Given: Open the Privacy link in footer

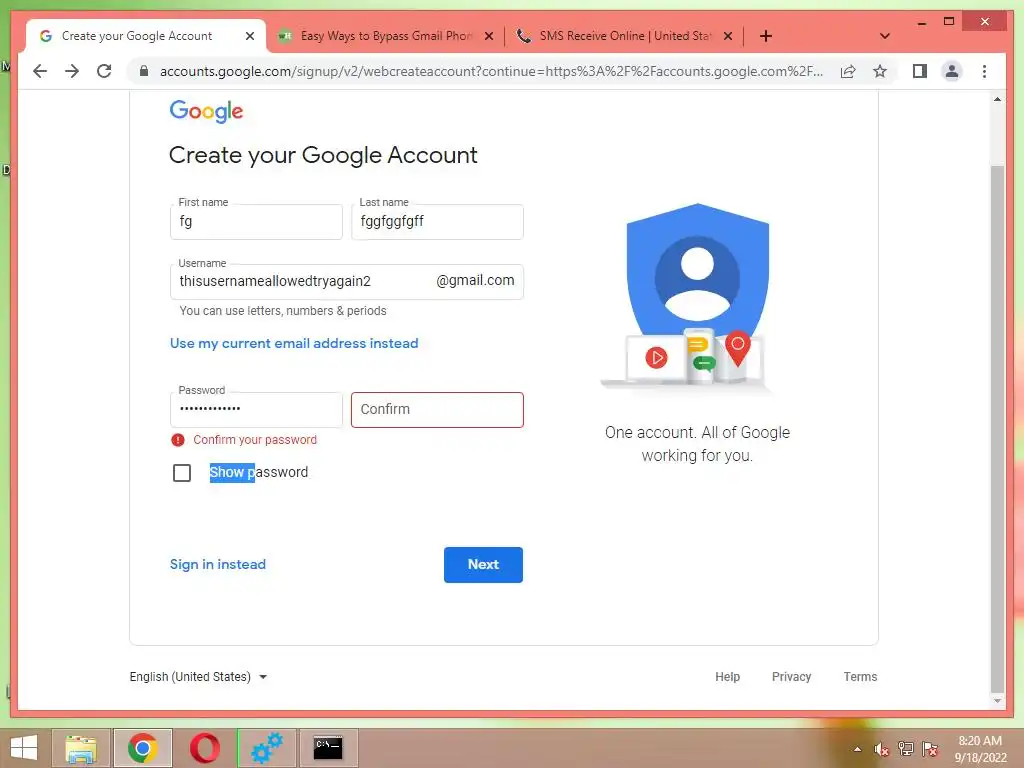Looking at the screenshot, I should click(792, 677).
